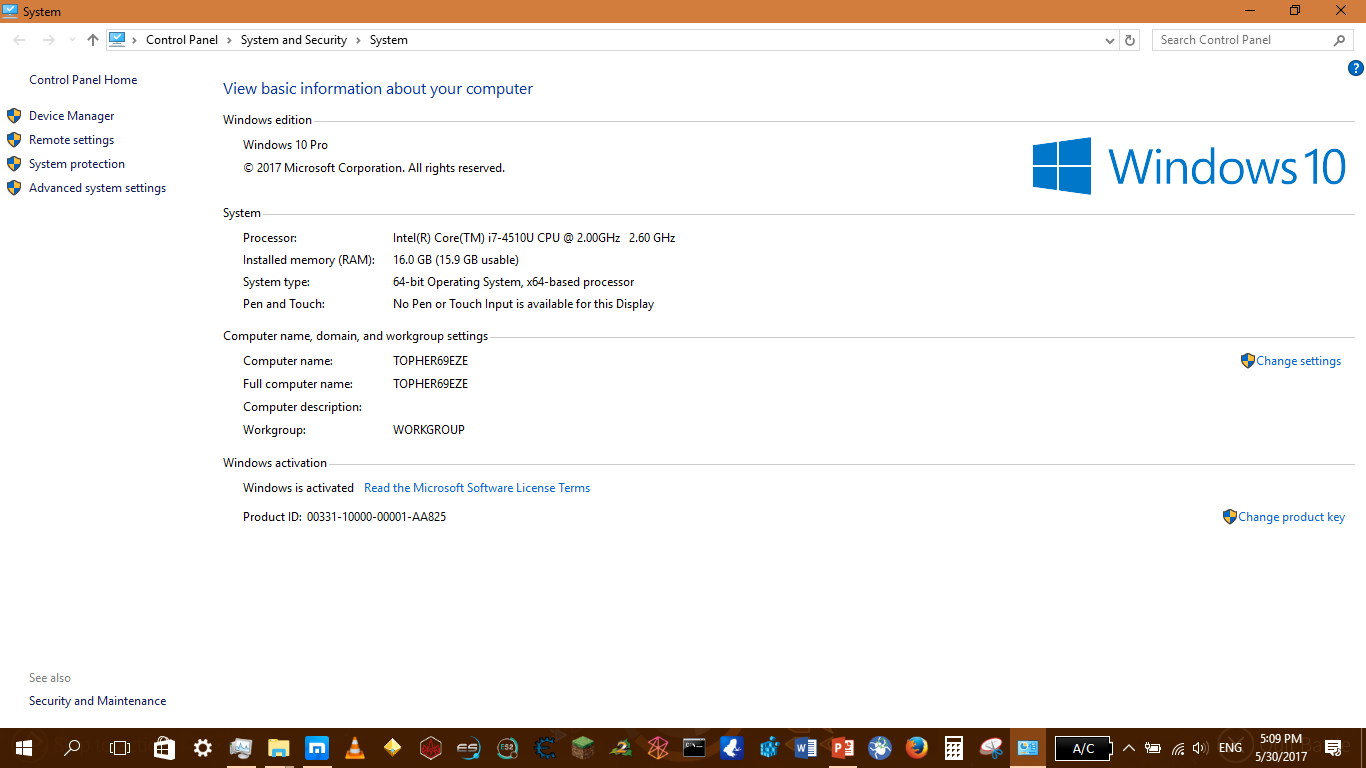Open the Windows Start menu
The height and width of the screenshot is (768, 1366).
24,748
